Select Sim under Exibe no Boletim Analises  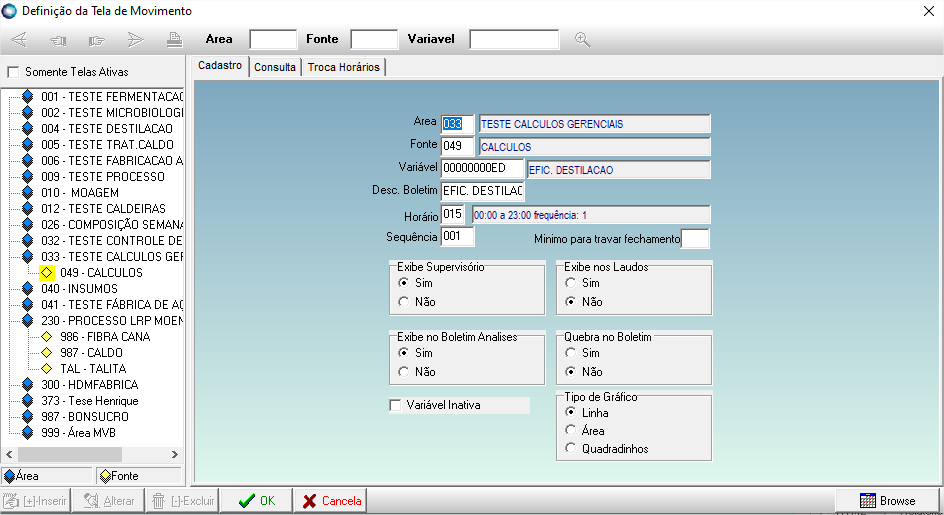click(403, 352)
